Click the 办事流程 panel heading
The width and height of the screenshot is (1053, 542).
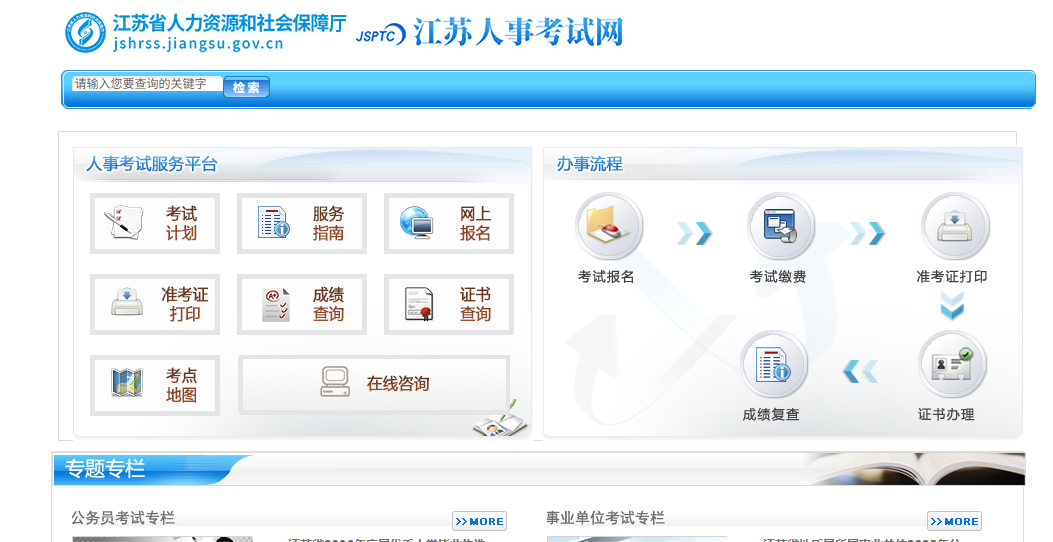pyautogui.click(x=590, y=164)
